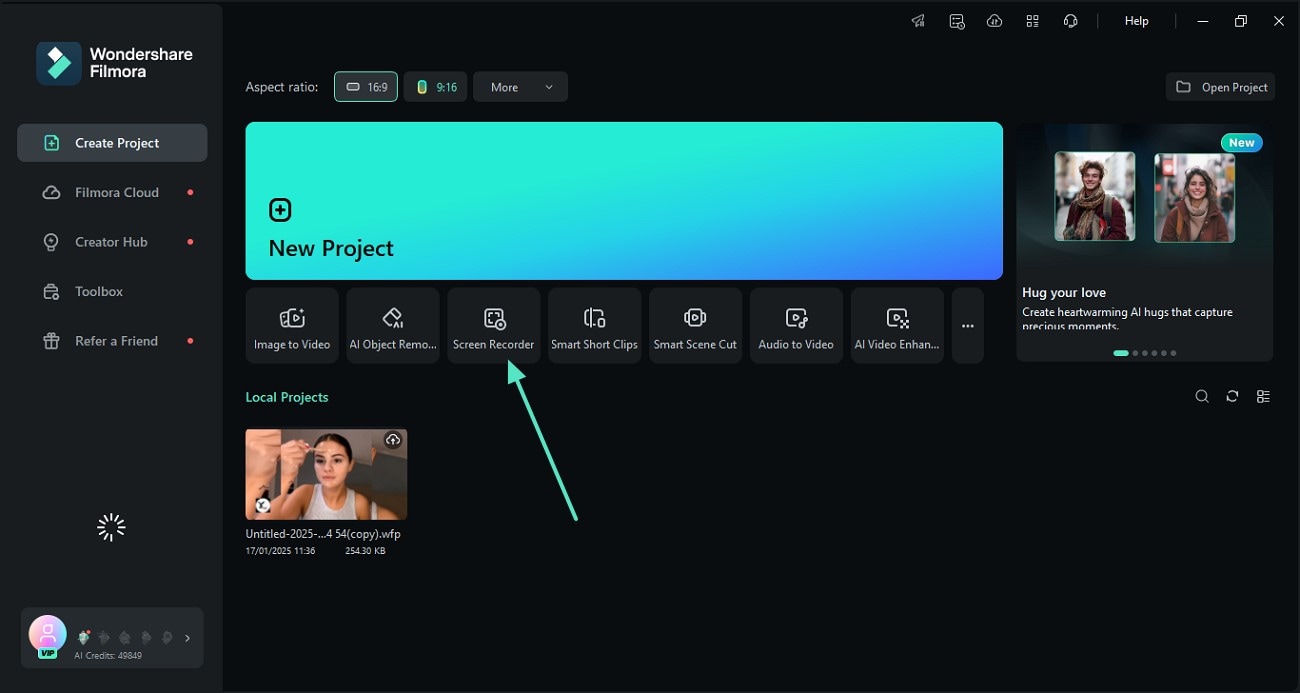Open Filmora Cloud from the sidebar
The image size is (1300, 693).
(112, 192)
